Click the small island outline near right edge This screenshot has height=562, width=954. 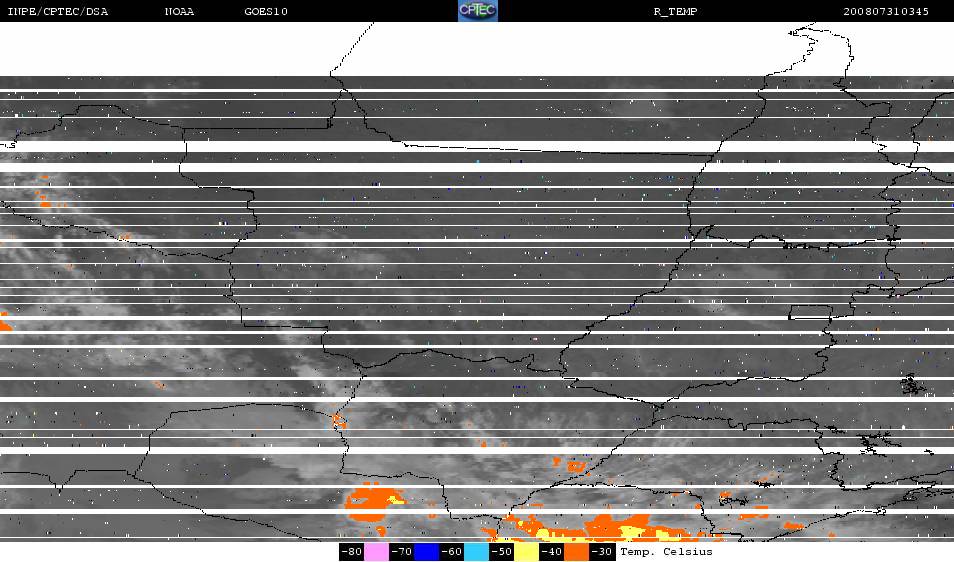(x=911, y=383)
